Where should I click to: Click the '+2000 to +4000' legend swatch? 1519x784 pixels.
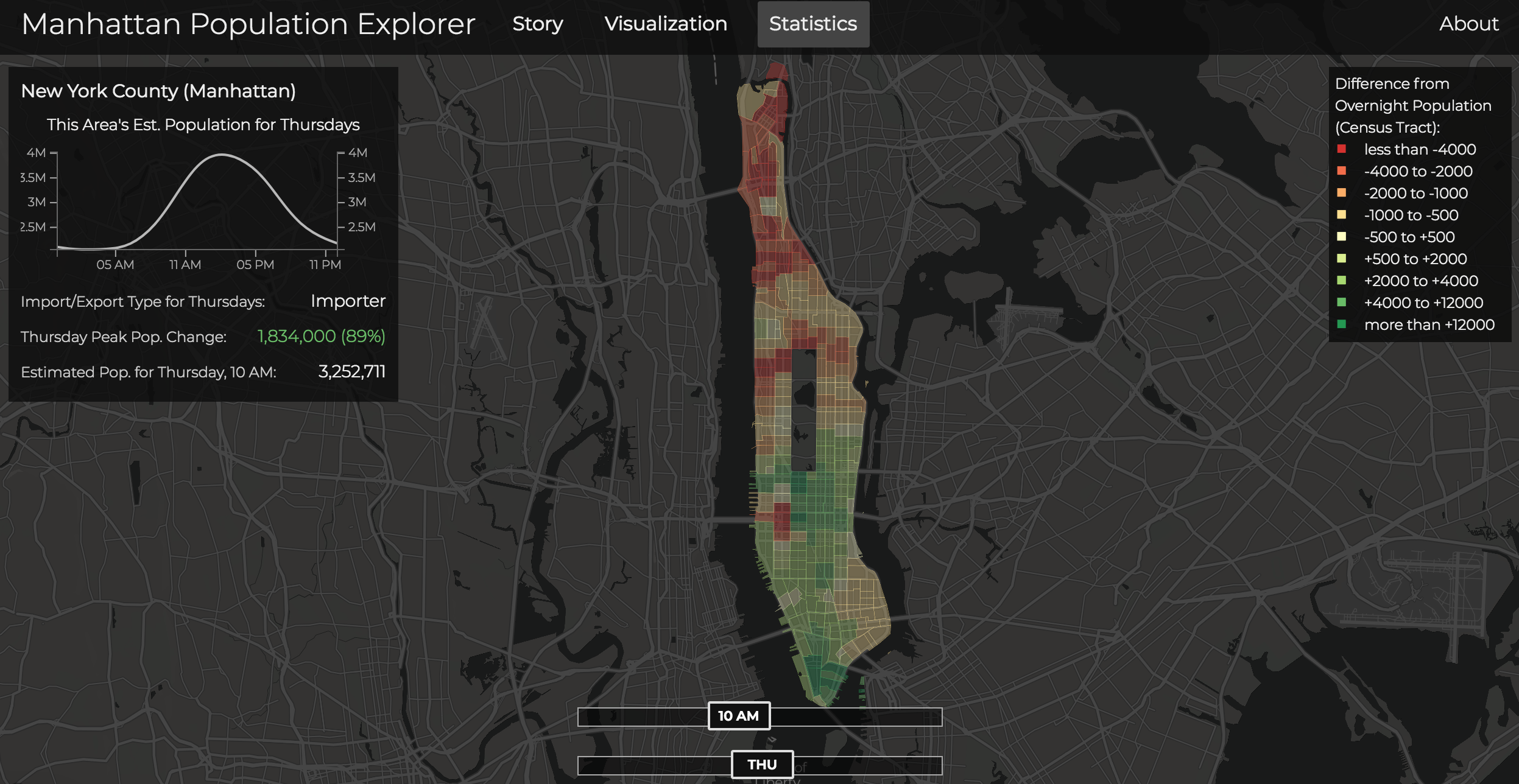tap(1341, 281)
